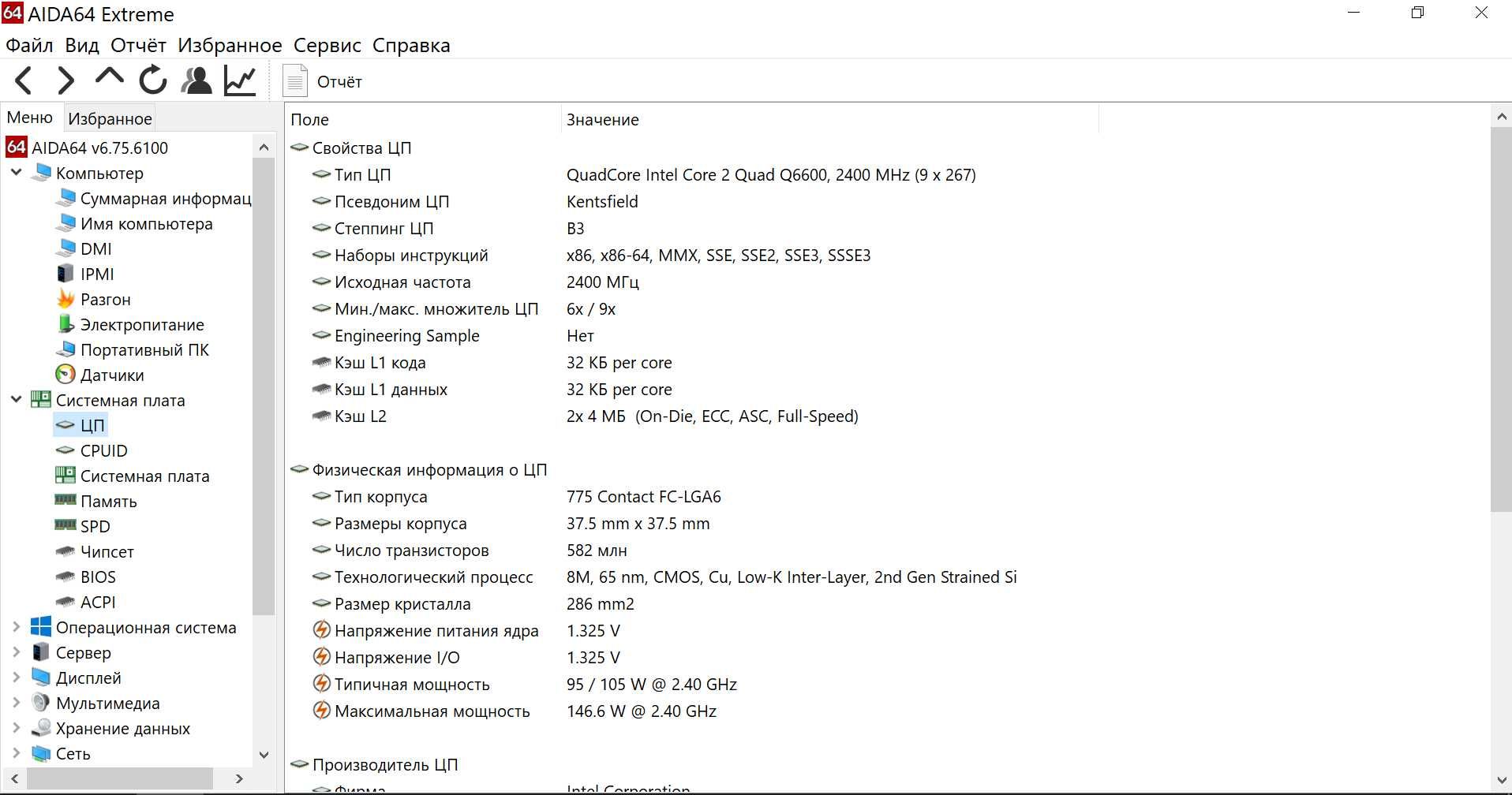Select the Компьютер monitor icon in the tree
This screenshot has width=1512, height=795.
coord(41,173)
